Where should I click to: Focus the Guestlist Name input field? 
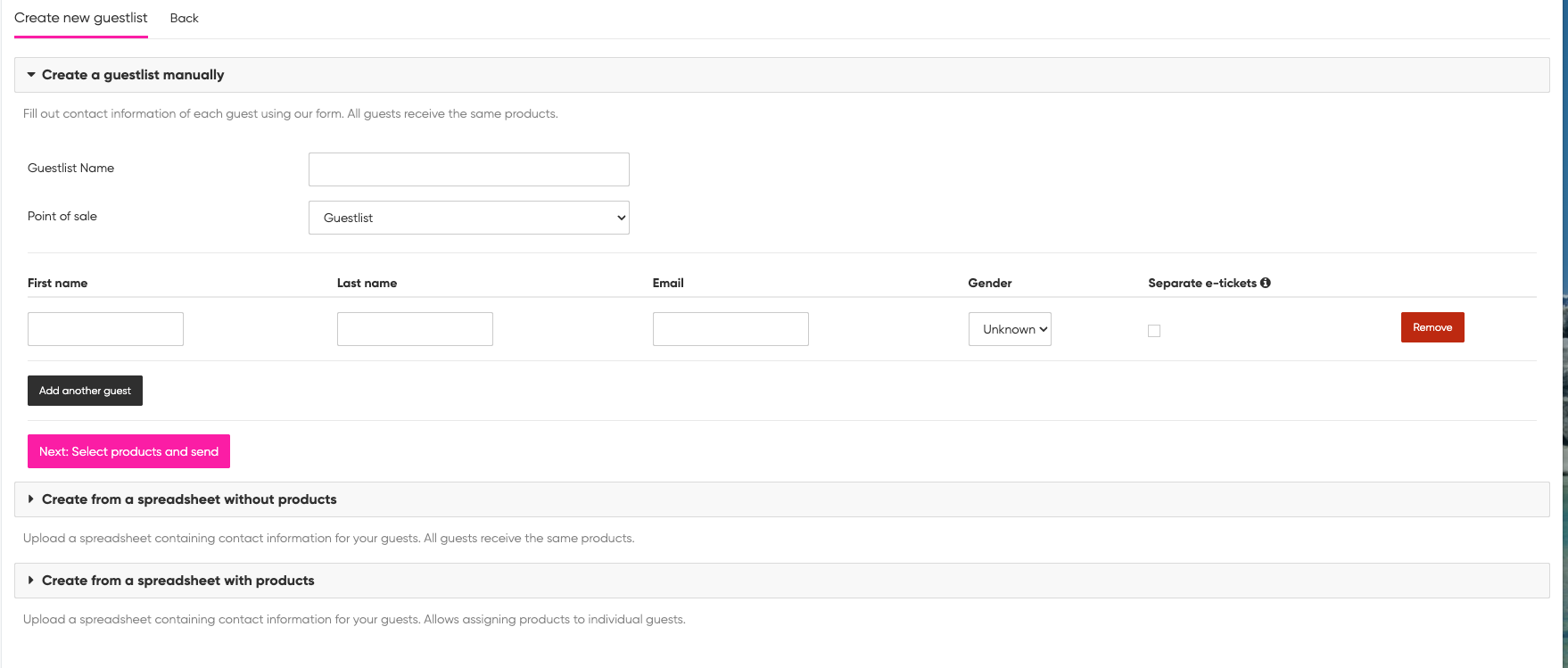[468, 169]
